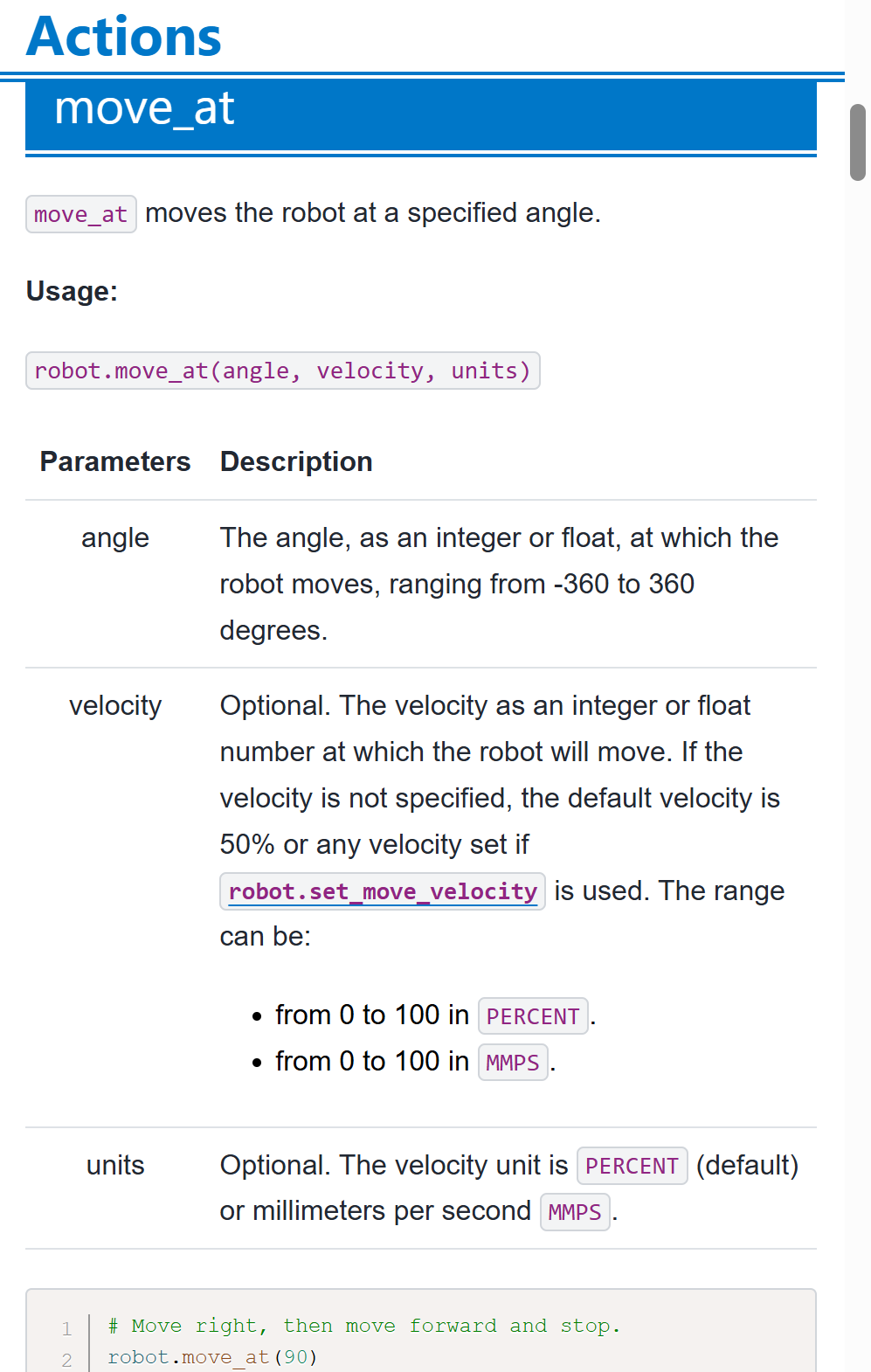This screenshot has width=871, height=1372.
Task: Open the robot.set_move_velocity link
Action: click(383, 891)
